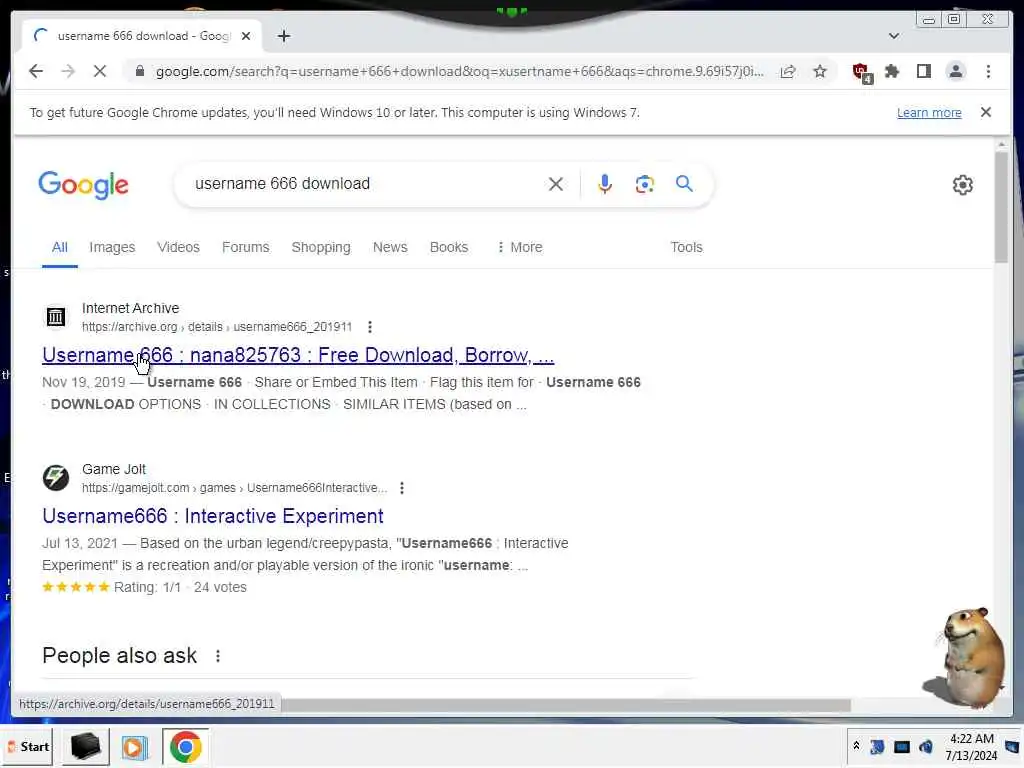Viewport: 1024px width, 768px height.
Task: Click the archive.org details breadcrumb URL
Action: (217, 327)
